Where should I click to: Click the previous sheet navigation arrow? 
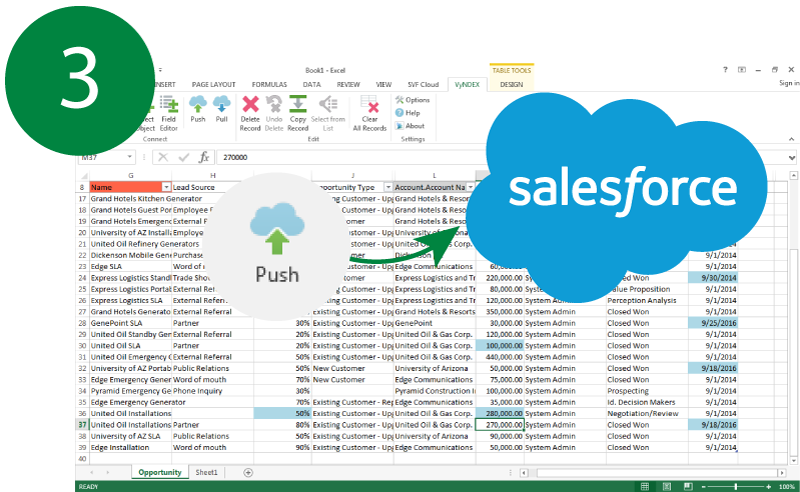point(92,473)
